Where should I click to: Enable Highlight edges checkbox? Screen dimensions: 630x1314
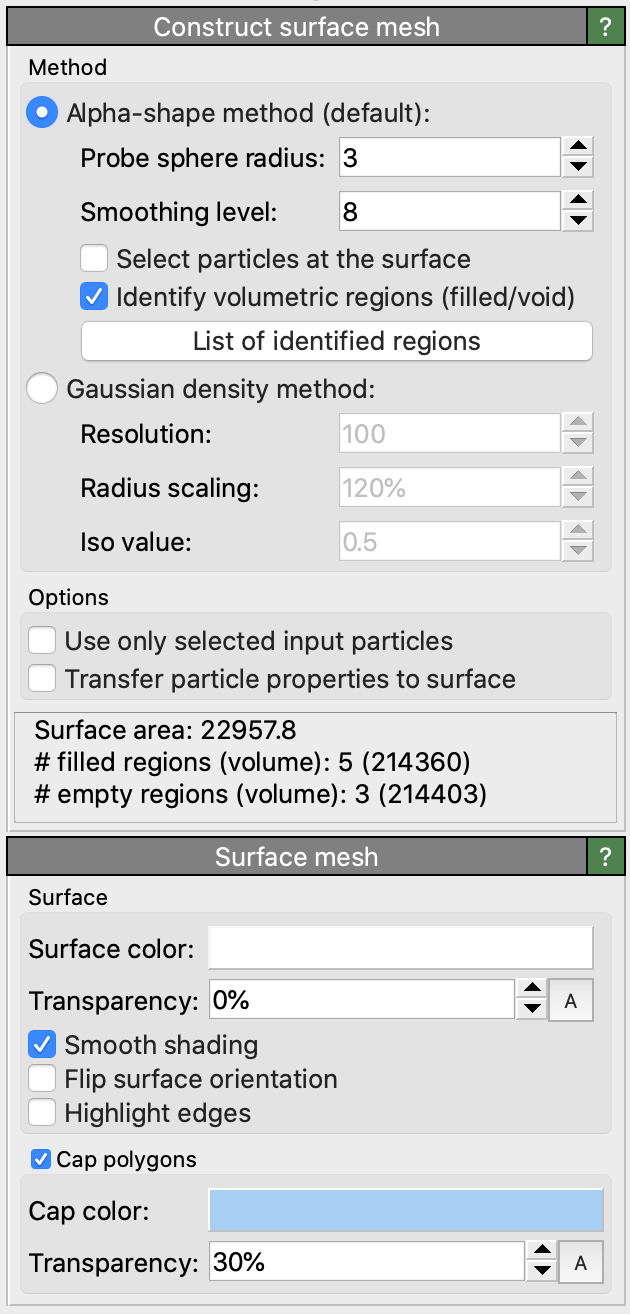tap(43, 1113)
